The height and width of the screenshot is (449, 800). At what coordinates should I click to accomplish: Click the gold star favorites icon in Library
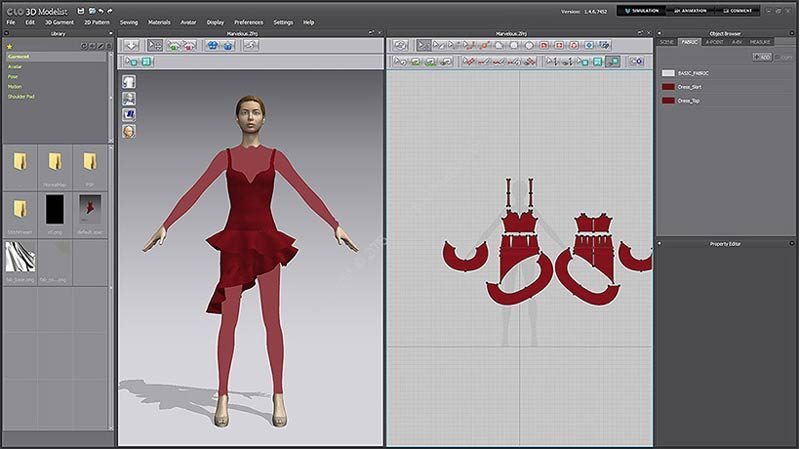pyautogui.click(x=10, y=46)
